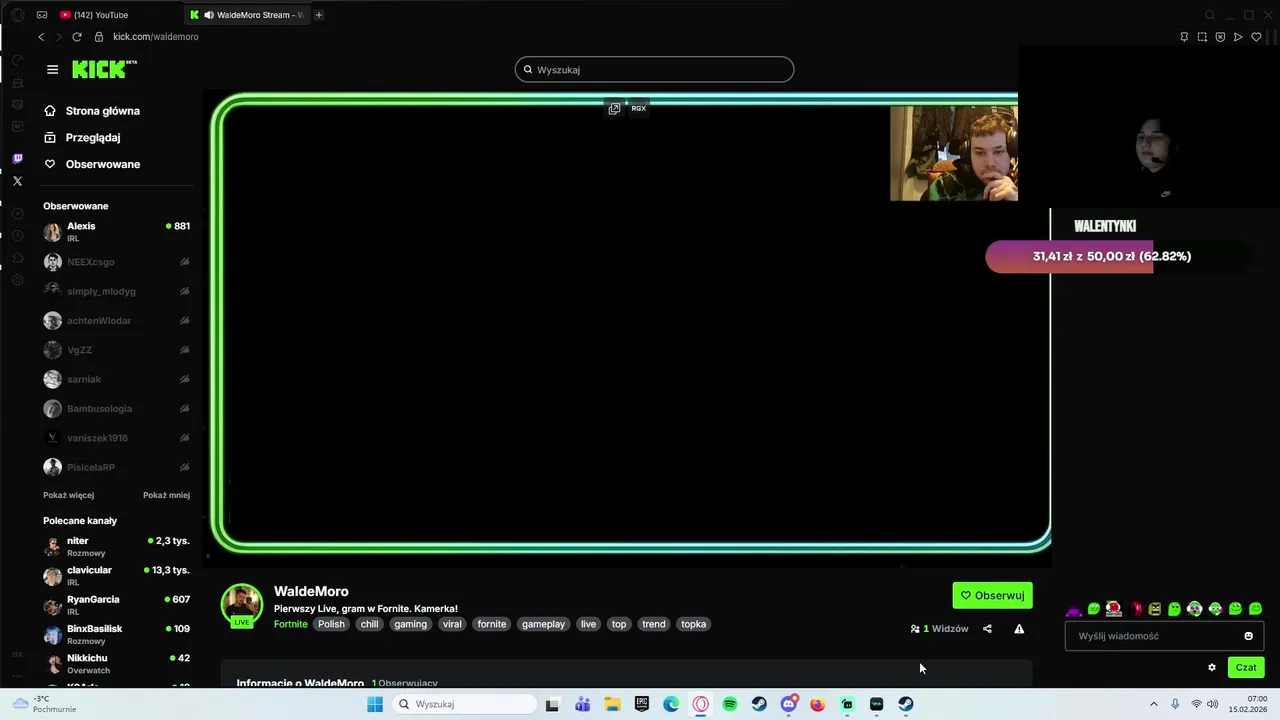Open NEEXcsgo offline channel
The height and width of the screenshot is (720, 1280).
point(116,262)
